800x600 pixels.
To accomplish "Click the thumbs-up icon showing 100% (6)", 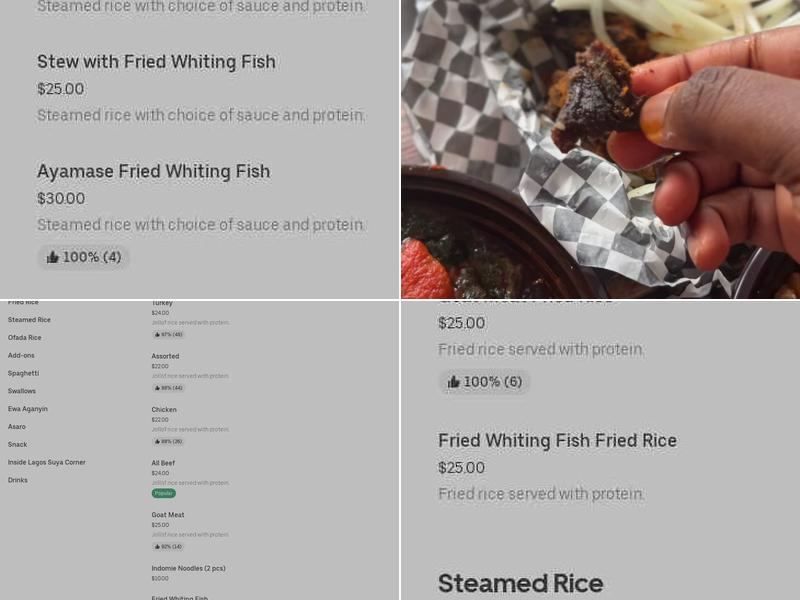I will [454, 382].
